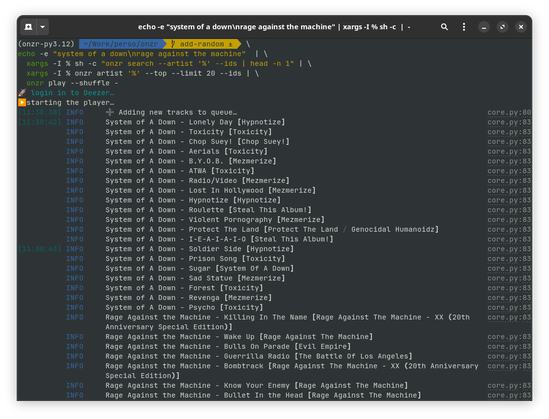Click the 'Violent Pornography' track line

[x=215, y=220]
